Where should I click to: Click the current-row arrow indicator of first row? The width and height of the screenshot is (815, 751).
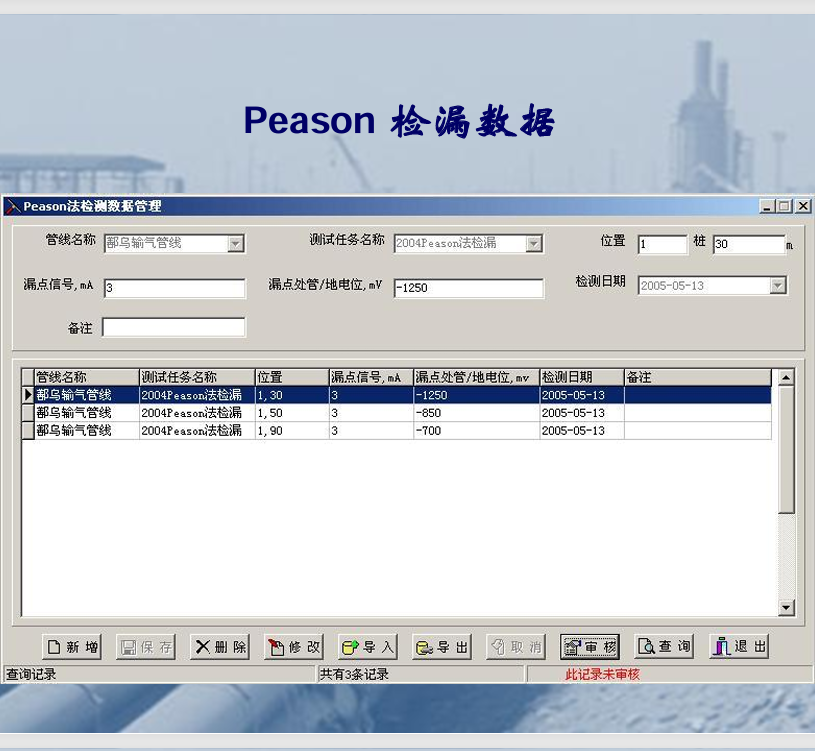click(x=28, y=395)
